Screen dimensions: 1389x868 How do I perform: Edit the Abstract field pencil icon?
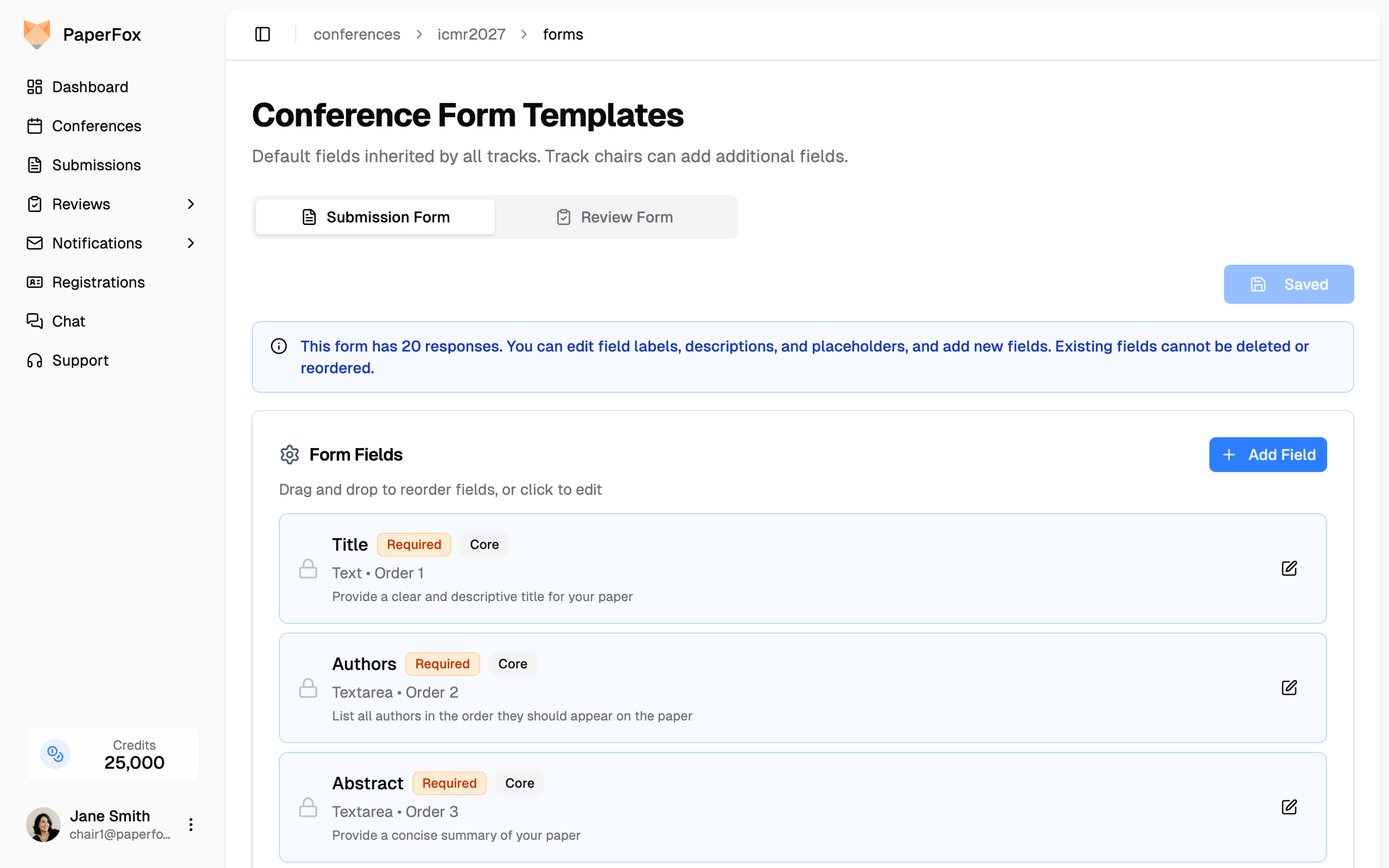coord(1289,807)
